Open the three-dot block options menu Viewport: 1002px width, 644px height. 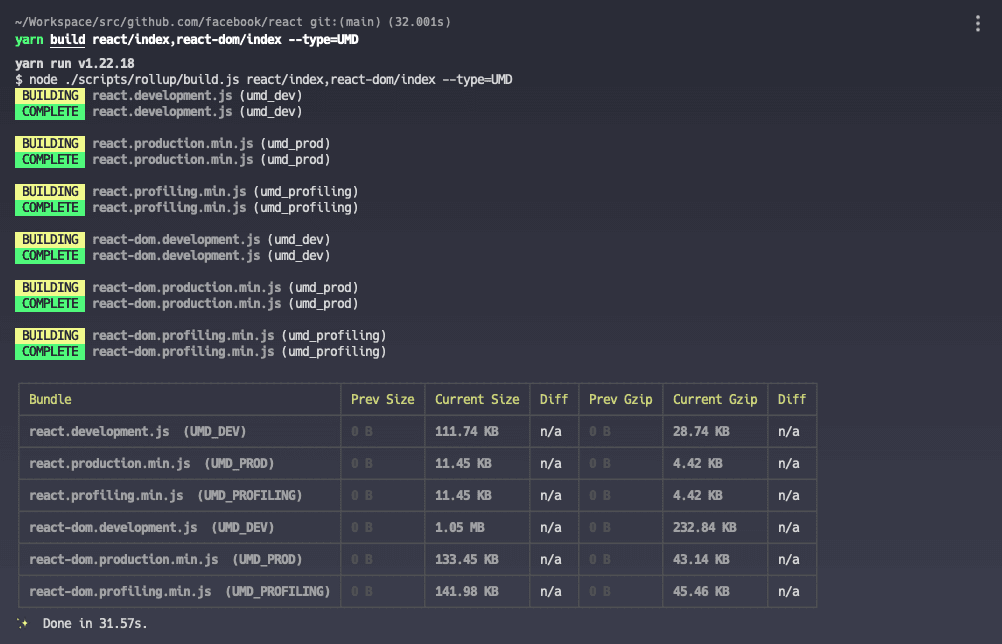pyautogui.click(x=977, y=24)
